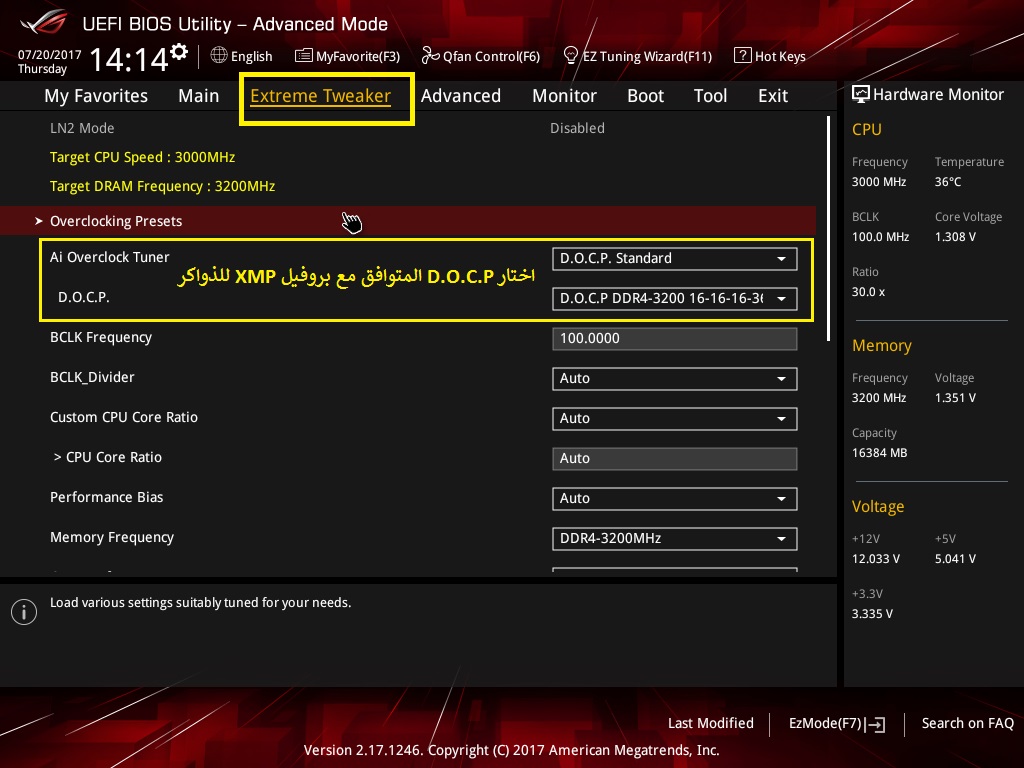The height and width of the screenshot is (768, 1024).
Task: Click the English language button
Action: (251, 56)
